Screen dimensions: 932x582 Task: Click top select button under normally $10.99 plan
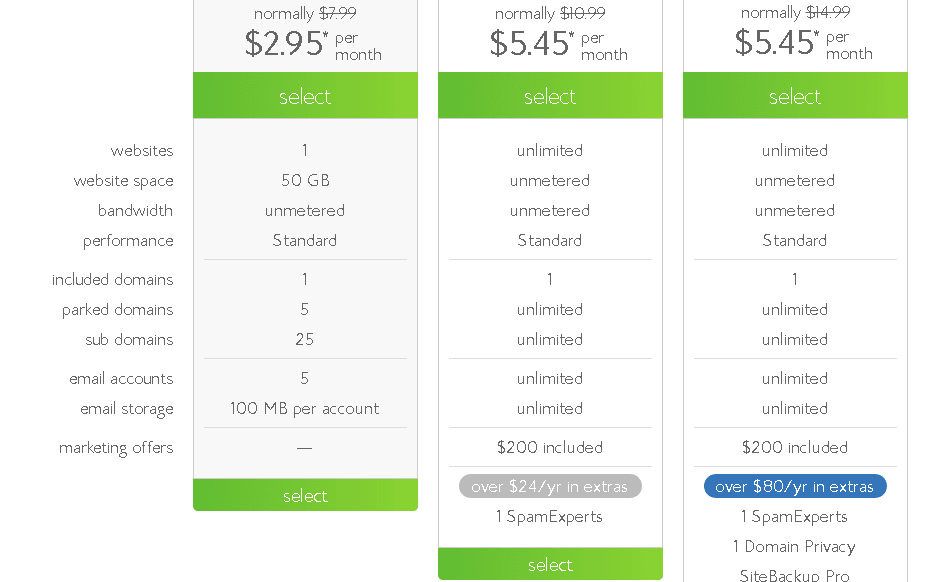(x=550, y=96)
